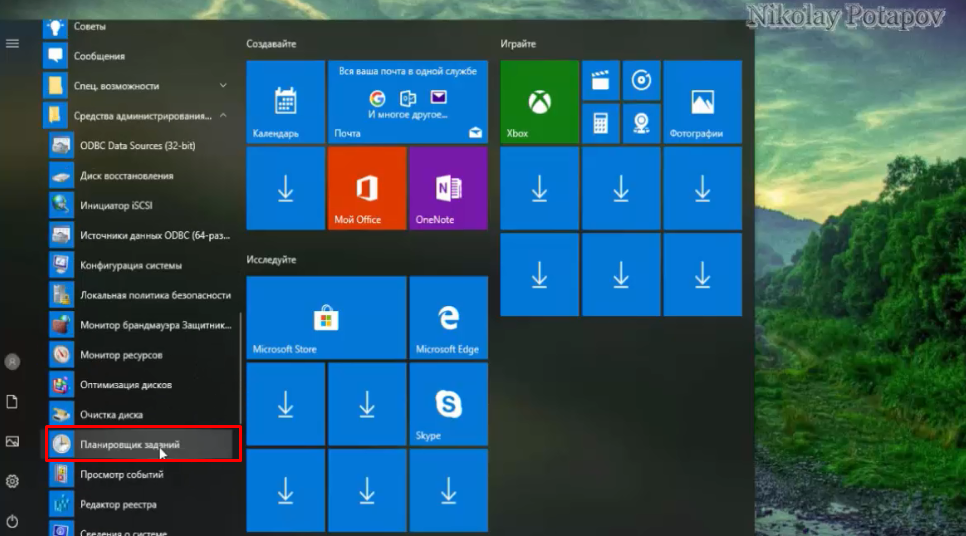
Task: Open Локальная политика безопасности
Action: click(141, 295)
